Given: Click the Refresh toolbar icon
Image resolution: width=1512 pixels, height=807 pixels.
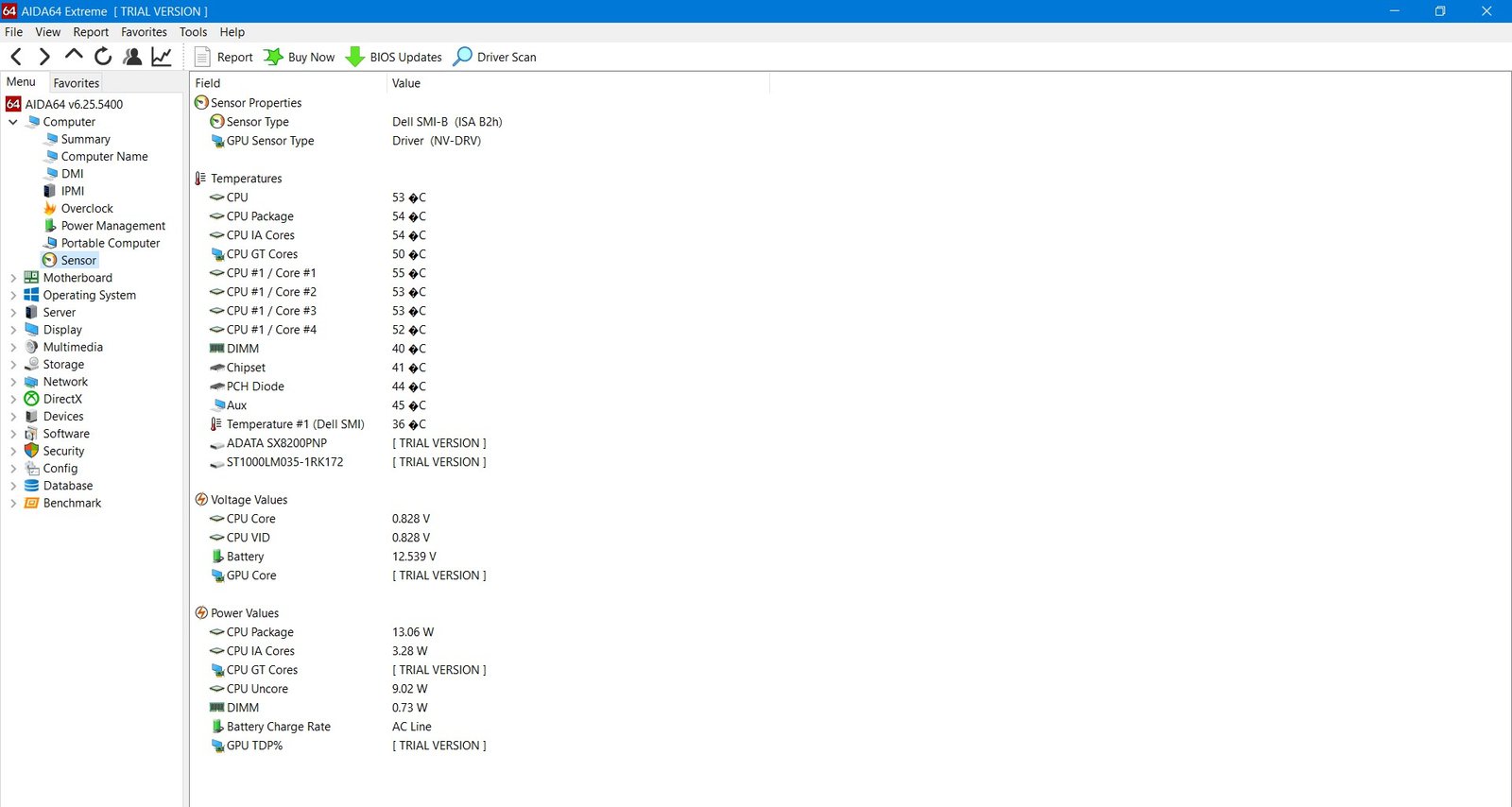Looking at the screenshot, I should [103, 57].
